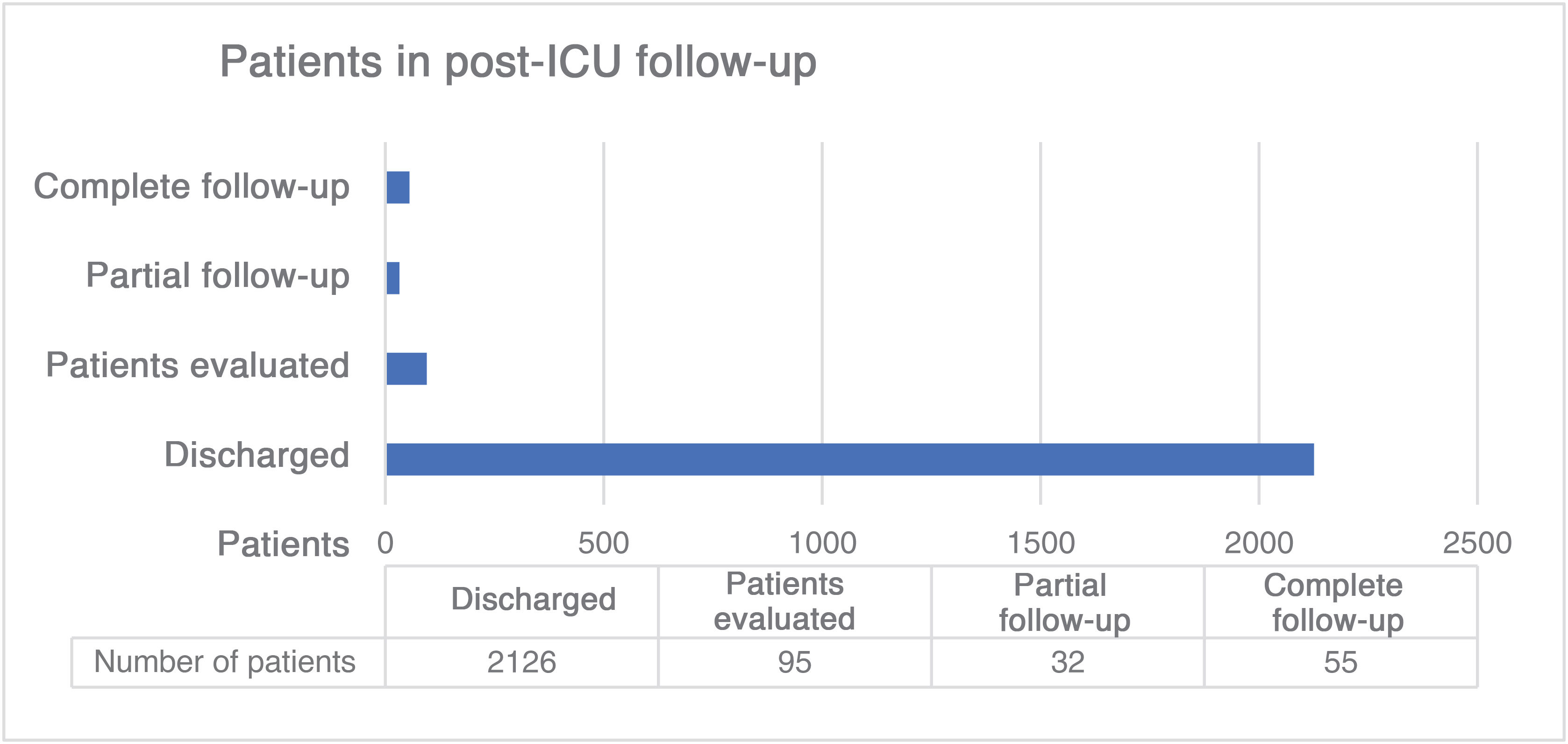Click the table cell showing 95

pyautogui.click(x=794, y=662)
